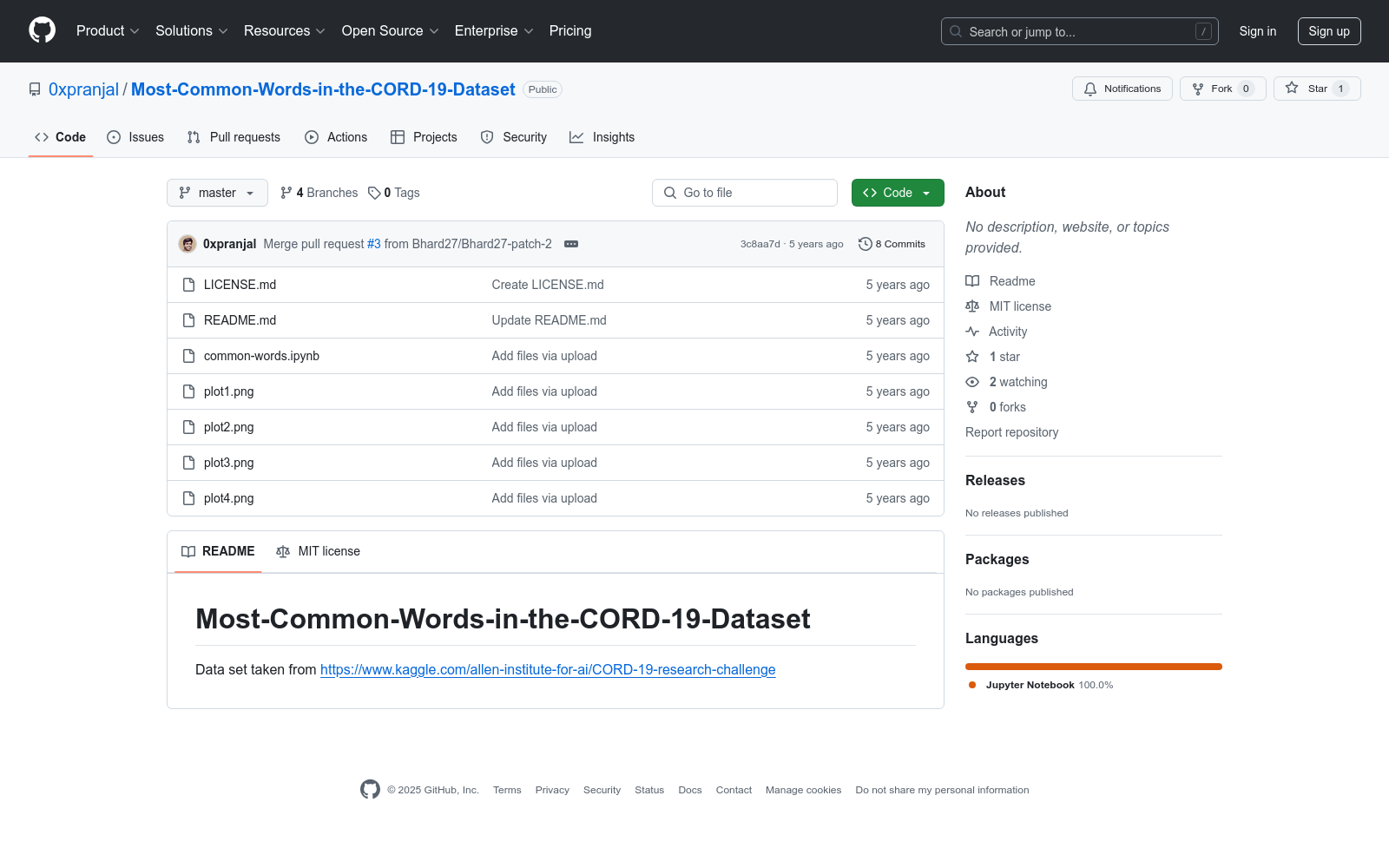Click the GitHub logo in header

[42, 30]
